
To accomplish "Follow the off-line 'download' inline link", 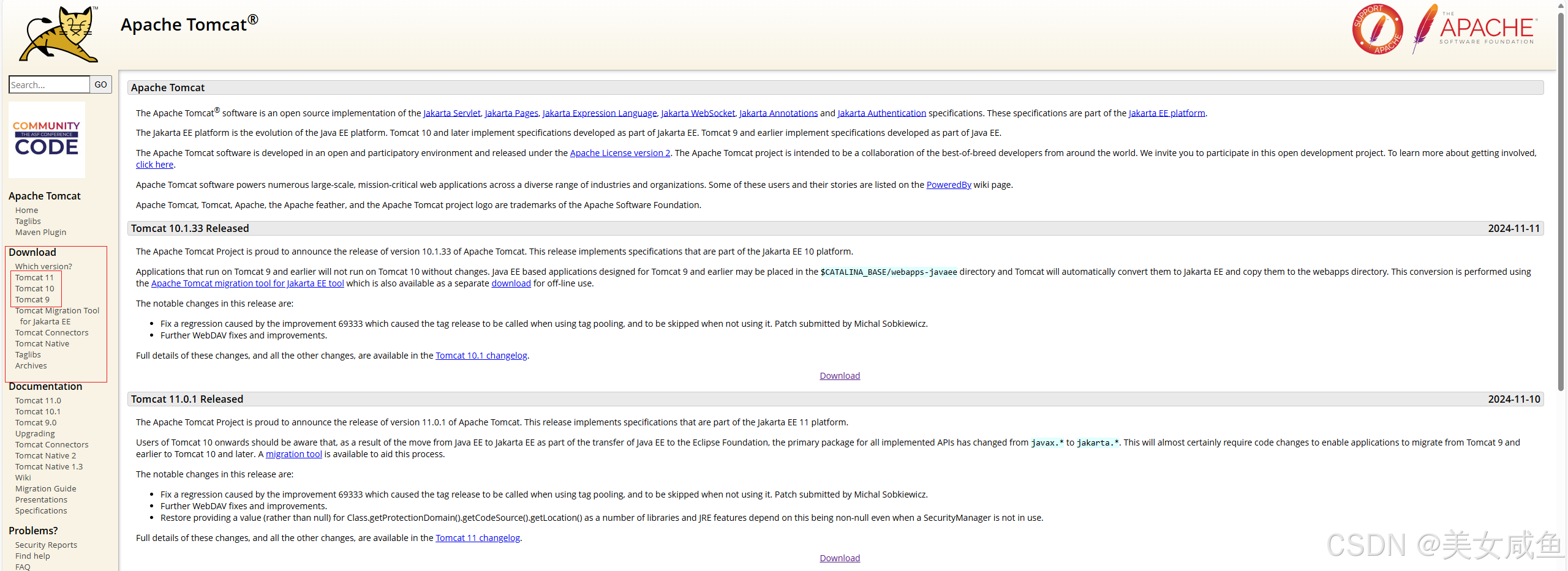I will pos(511,283).
